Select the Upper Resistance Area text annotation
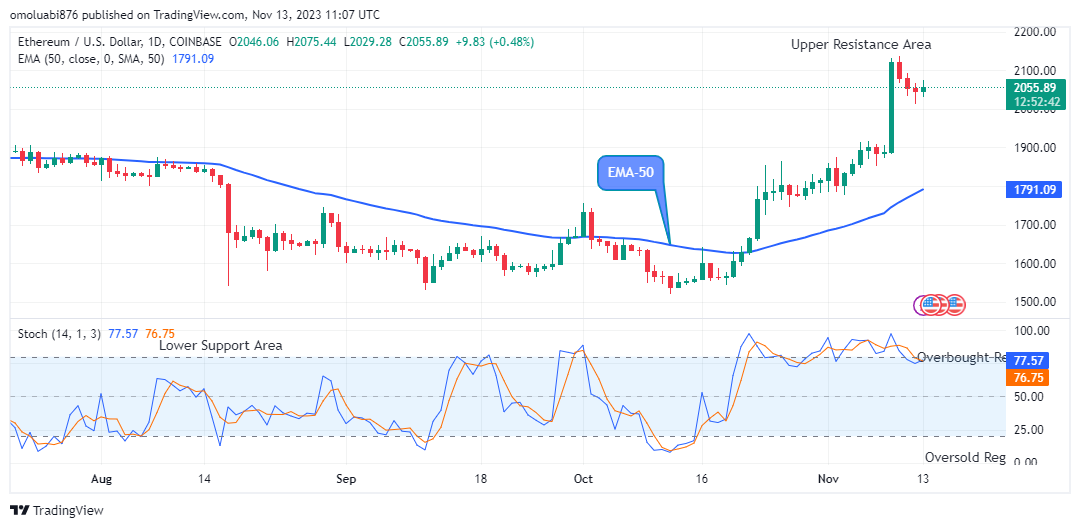1080x528 pixels. pyautogui.click(x=860, y=45)
